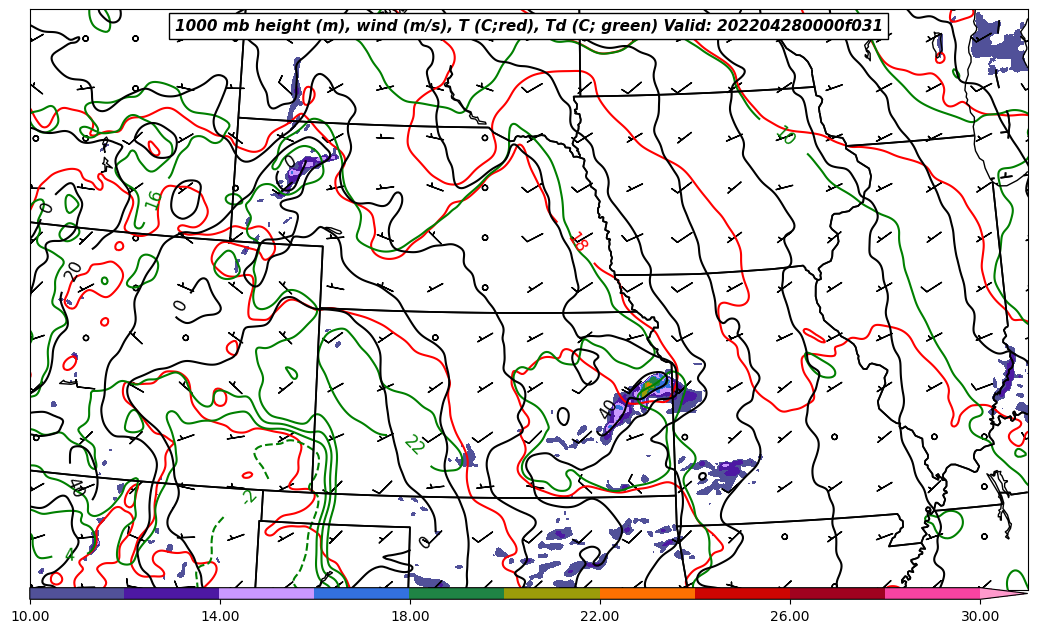The height and width of the screenshot is (633, 1037).
Task: Select the dark purple 12–14 colorbar segment
Action: pyautogui.click(x=172, y=593)
